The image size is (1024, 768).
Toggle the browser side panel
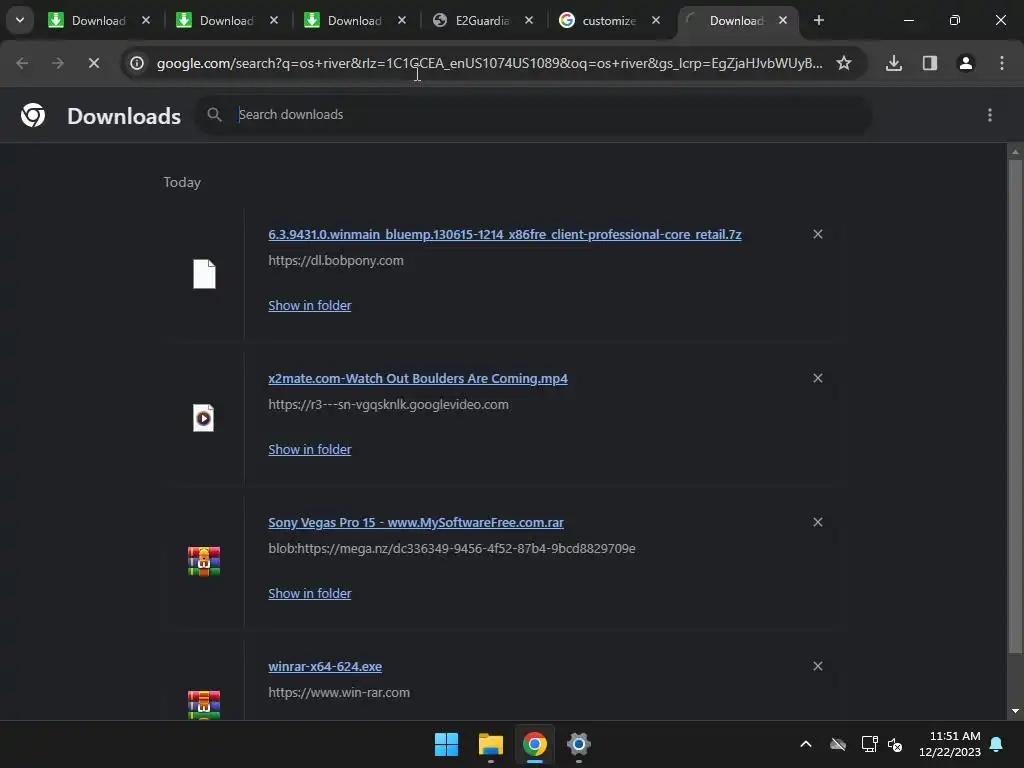pyautogui.click(x=930, y=63)
